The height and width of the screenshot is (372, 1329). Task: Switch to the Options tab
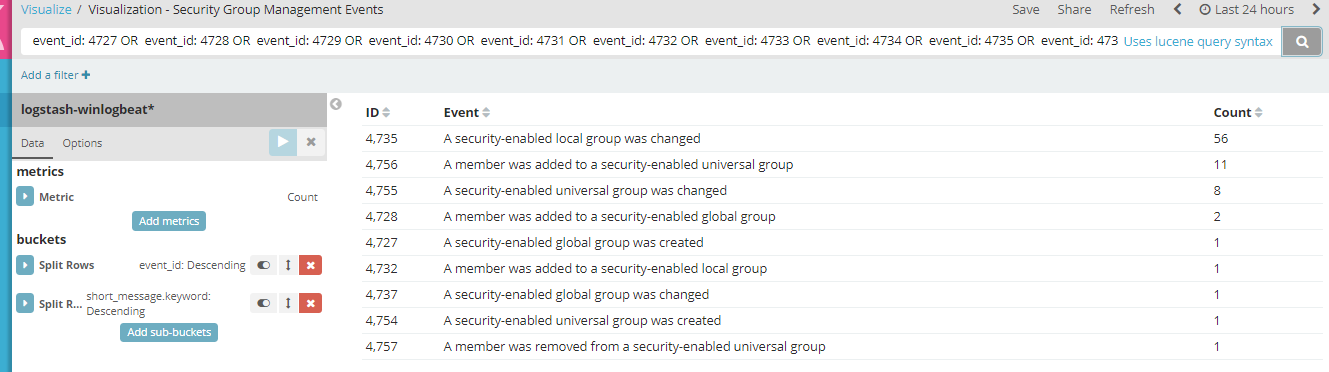(82, 143)
